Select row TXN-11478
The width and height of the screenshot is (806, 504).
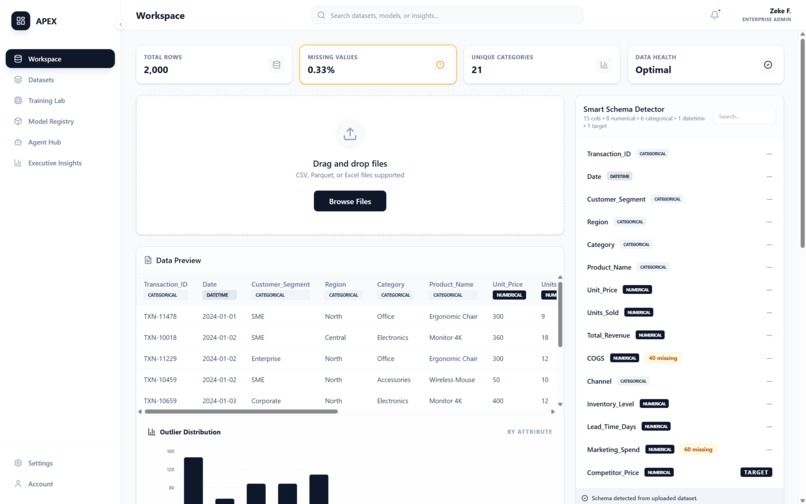click(x=348, y=316)
